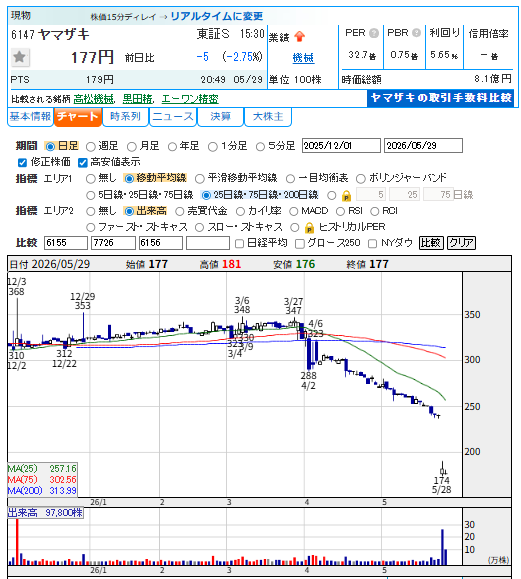Screen dimensions: 521x579
Task: Click the ヤマザキの取引手数料比較 banner
Action: [441, 98]
